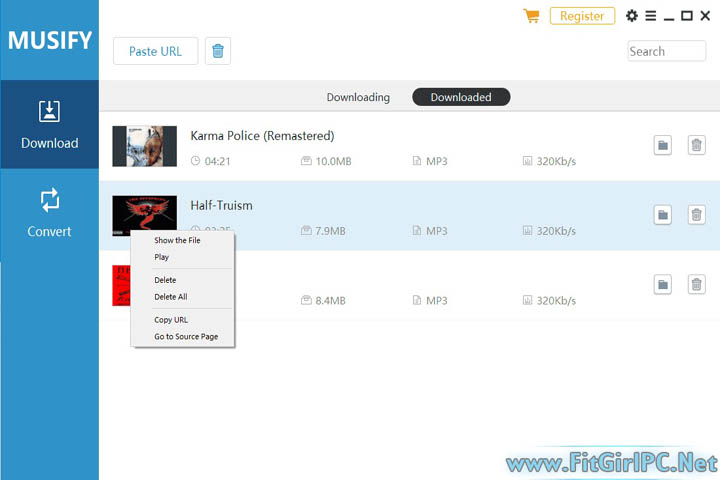Screen dimensions: 720x480
Task: Delete Karma Police (Remastered) with trash icon
Action: (696, 146)
